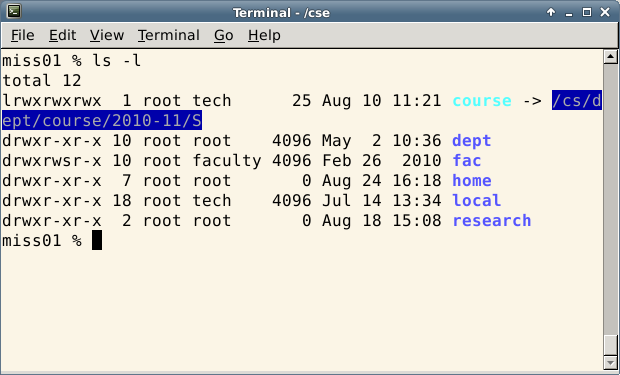Click the terminal icon in title bar

tap(14, 11)
